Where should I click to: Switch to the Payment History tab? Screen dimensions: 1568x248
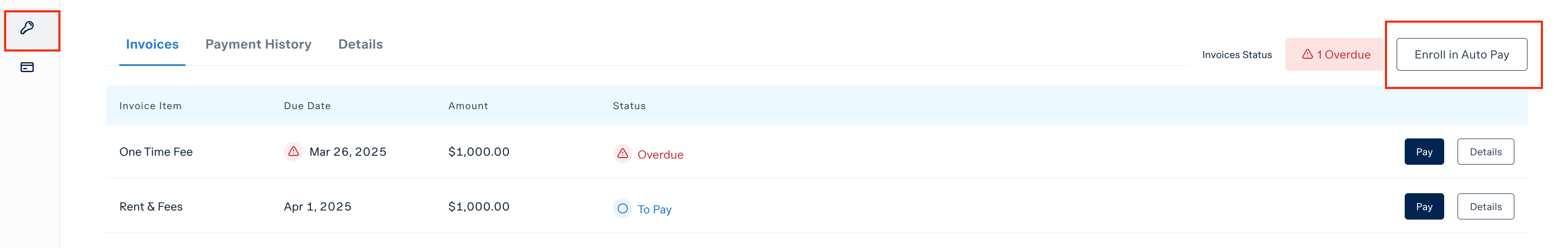point(258,44)
